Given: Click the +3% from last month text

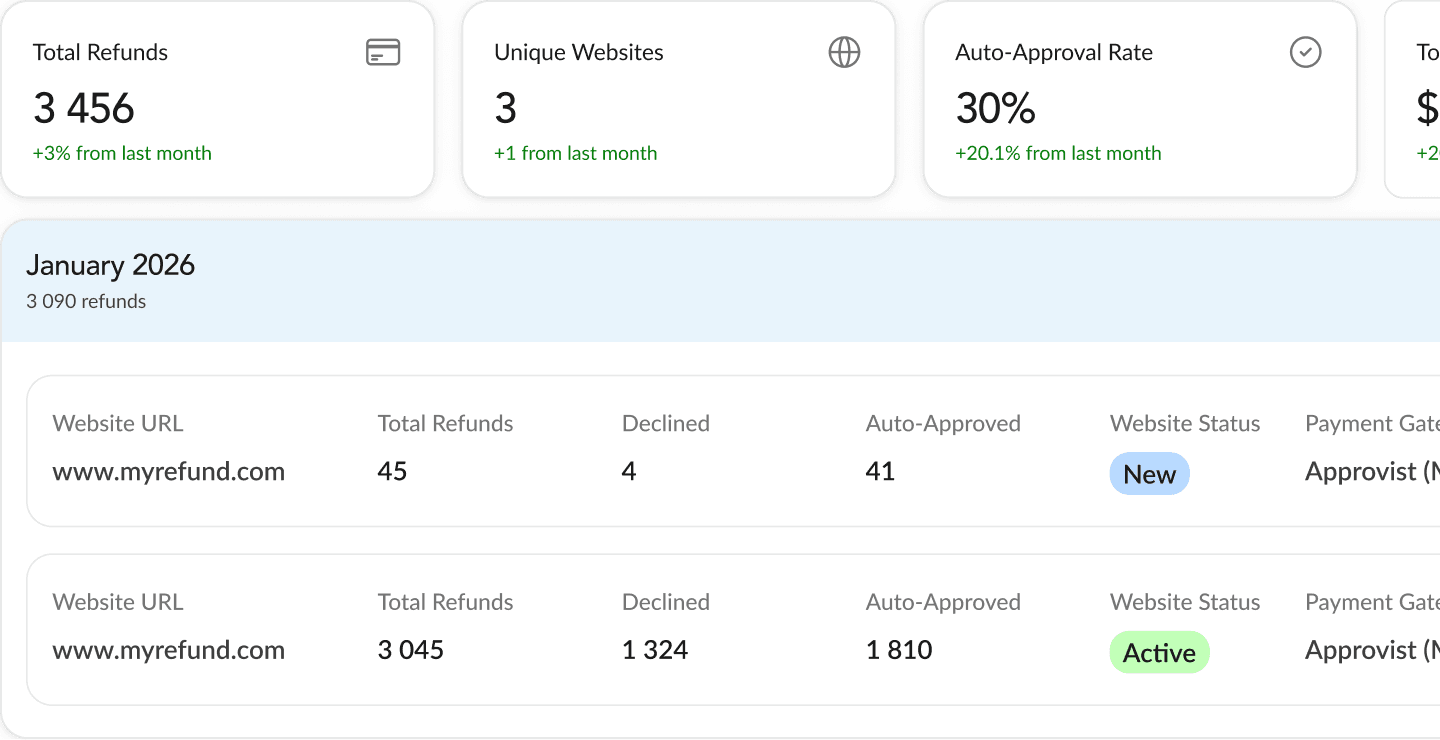Looking at the screenshot, I should click(122, 154).
